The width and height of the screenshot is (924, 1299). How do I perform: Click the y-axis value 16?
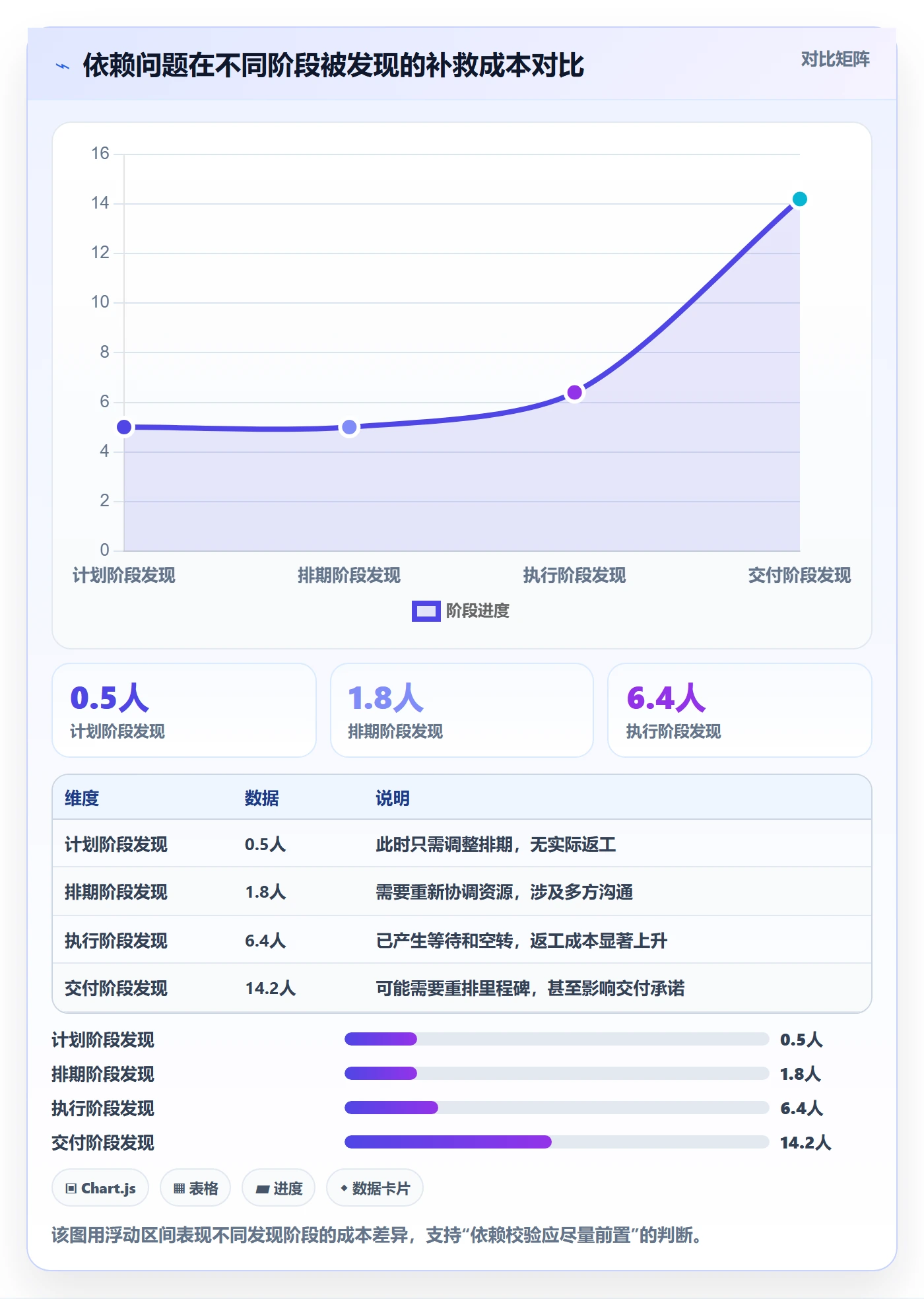100,154
